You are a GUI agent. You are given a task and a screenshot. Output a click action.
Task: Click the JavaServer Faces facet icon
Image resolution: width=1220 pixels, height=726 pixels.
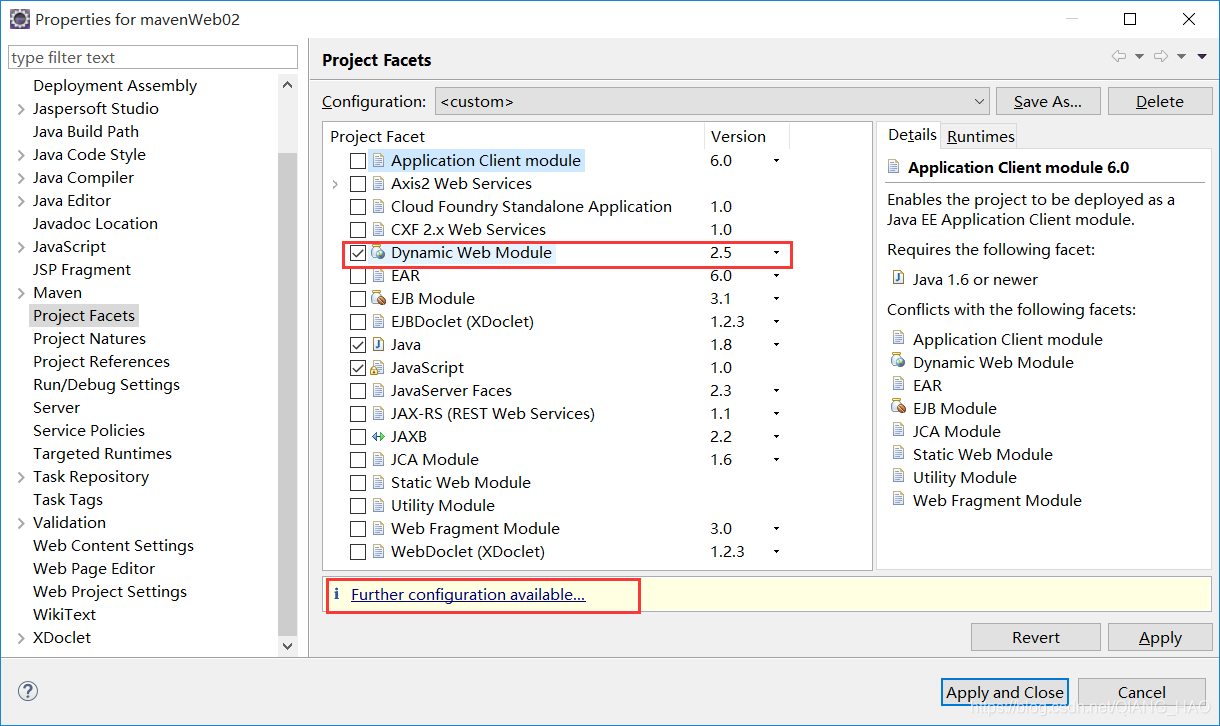point(378,391)
